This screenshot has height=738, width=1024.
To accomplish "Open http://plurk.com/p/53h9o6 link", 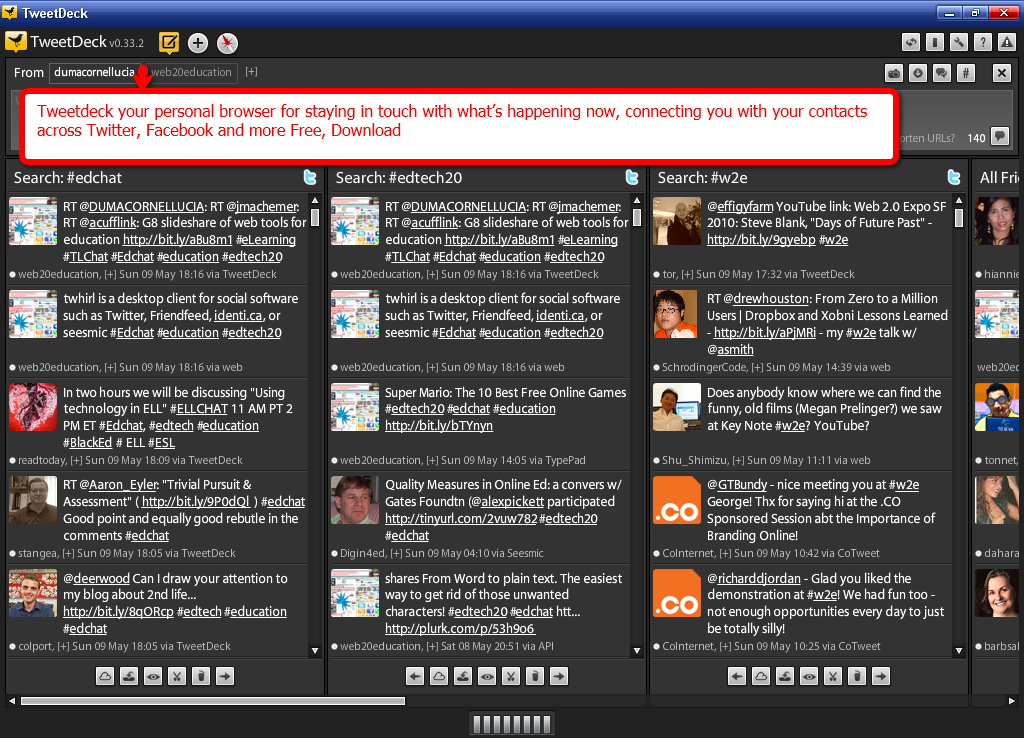I will click(x=460, y=629).
